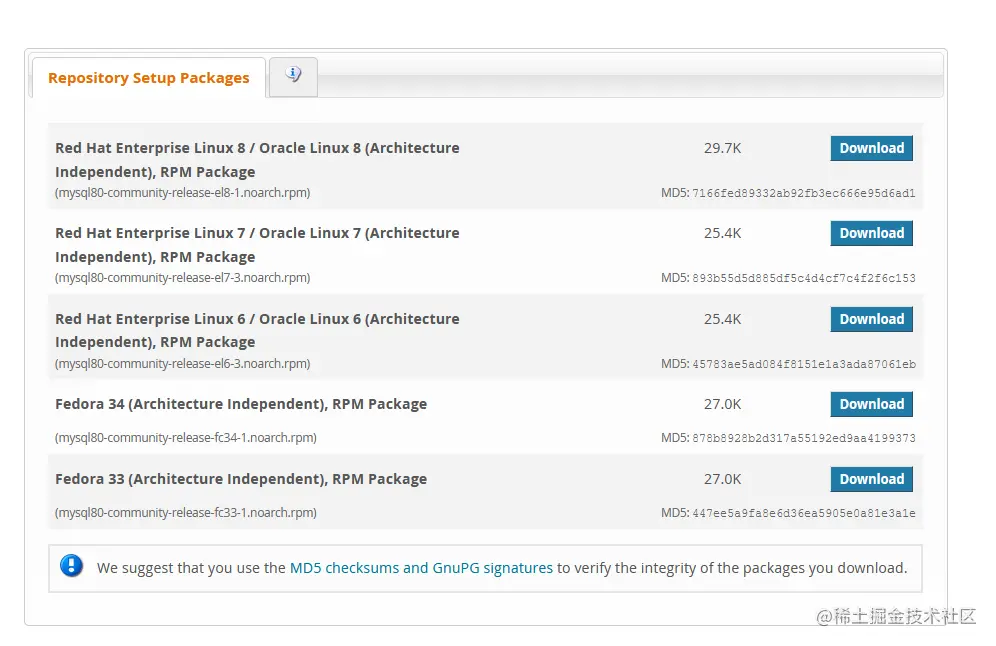Click the Fedora 34 package title

[241, 404]
